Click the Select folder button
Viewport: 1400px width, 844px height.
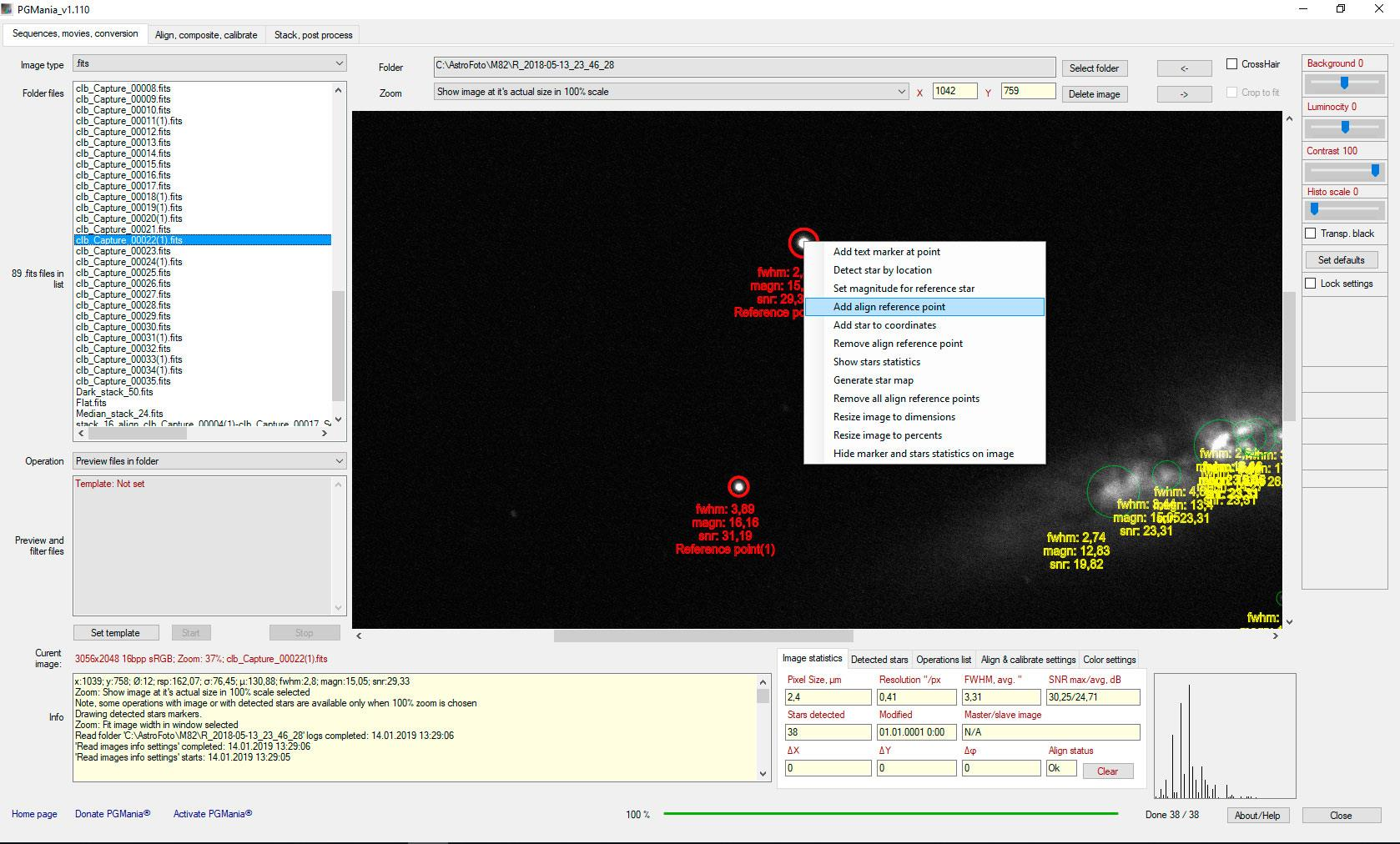click(1094, 68)
